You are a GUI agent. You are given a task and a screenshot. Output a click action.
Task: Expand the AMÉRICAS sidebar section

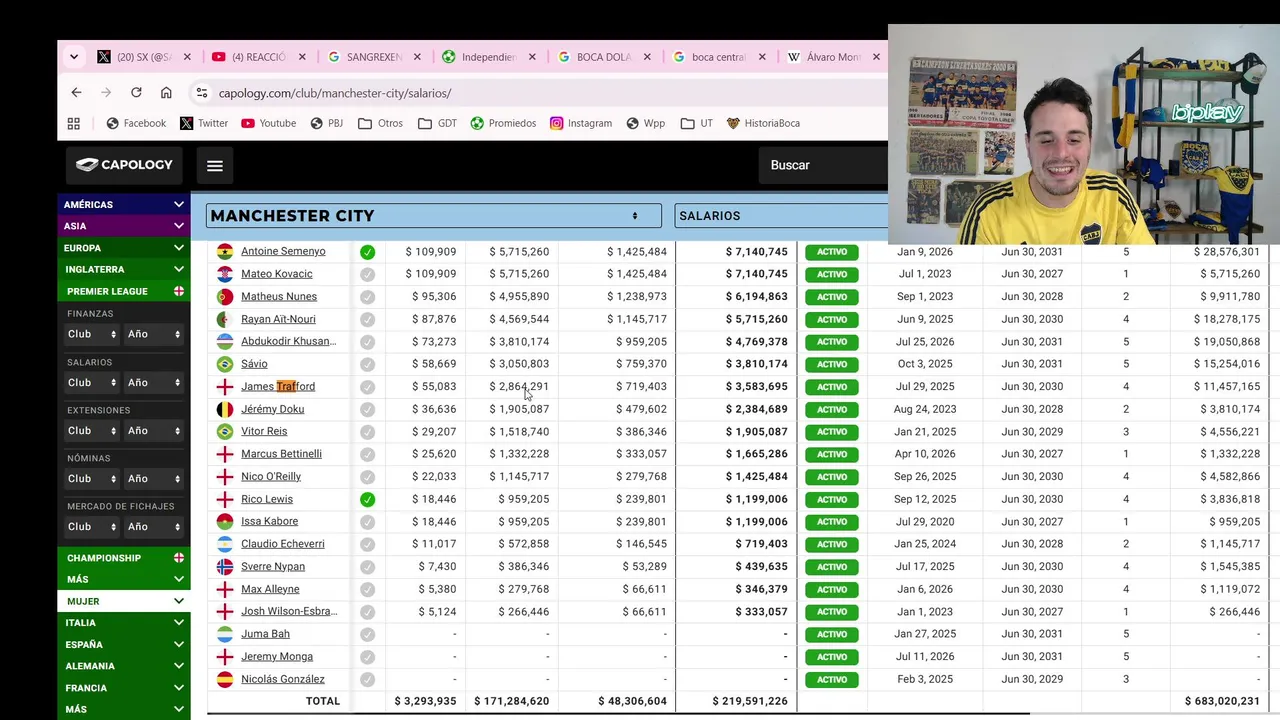pos(124,204)
